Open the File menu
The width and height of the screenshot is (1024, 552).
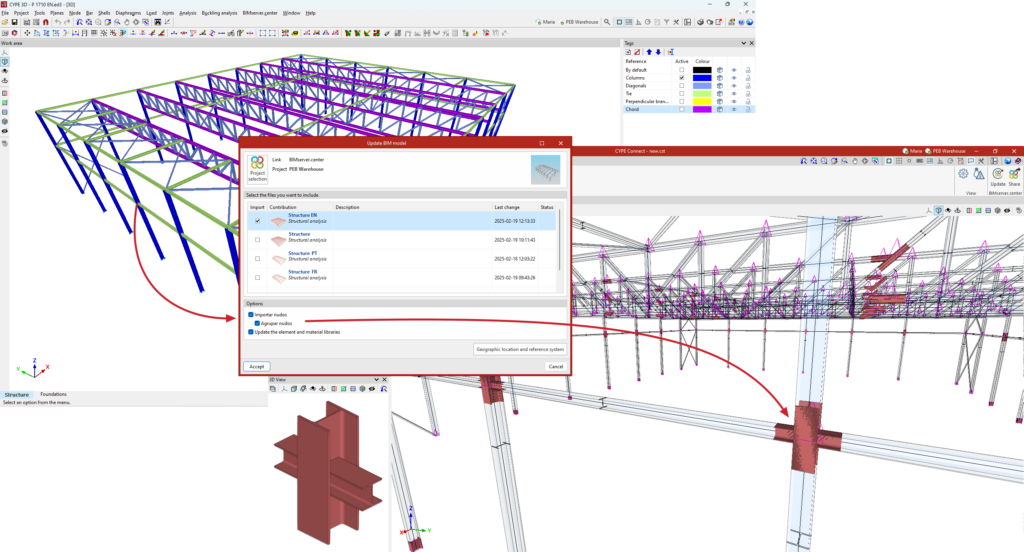[x=5, y=13]
